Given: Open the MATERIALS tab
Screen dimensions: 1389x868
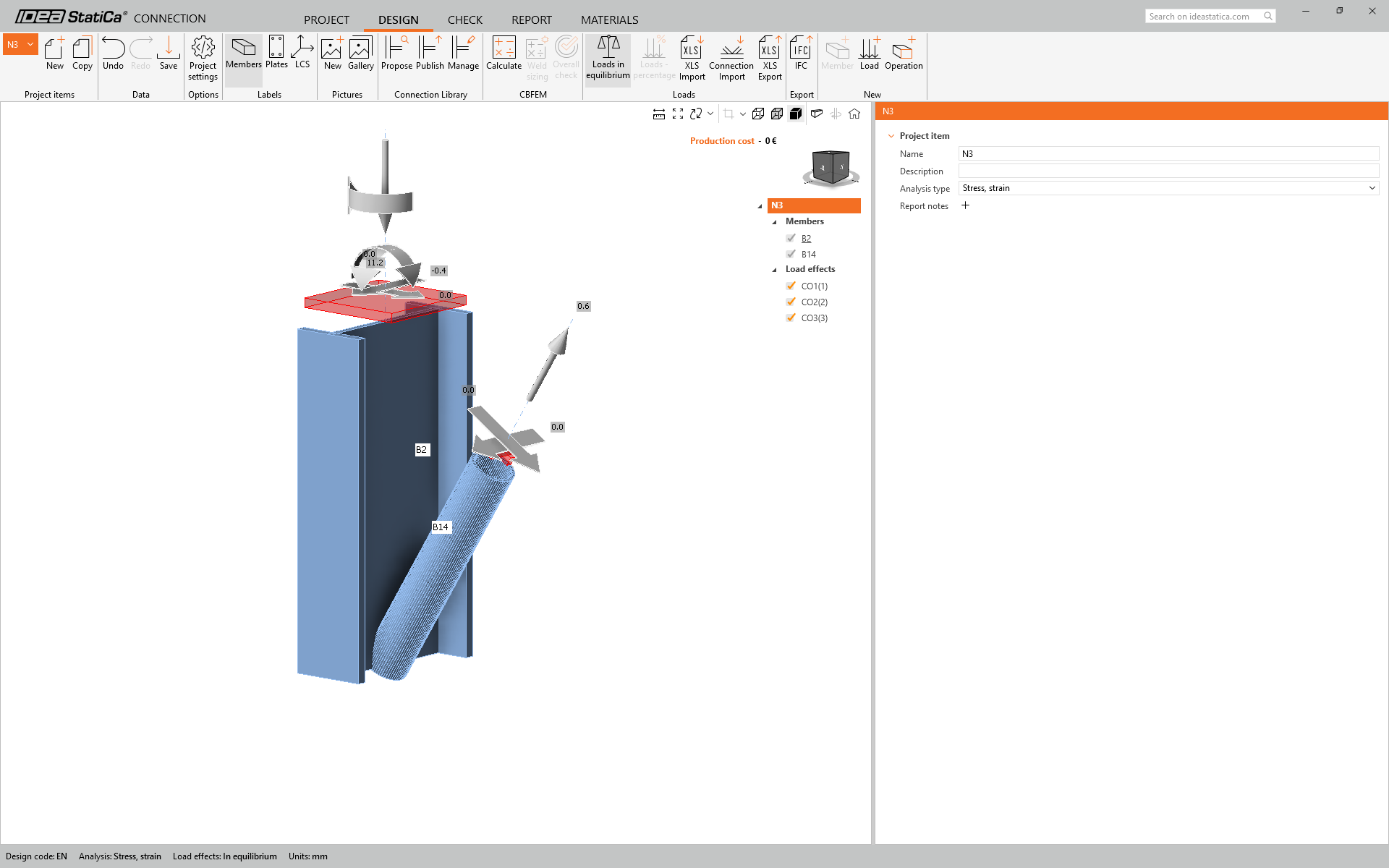Looking at the screenshot, I should 609,20.
